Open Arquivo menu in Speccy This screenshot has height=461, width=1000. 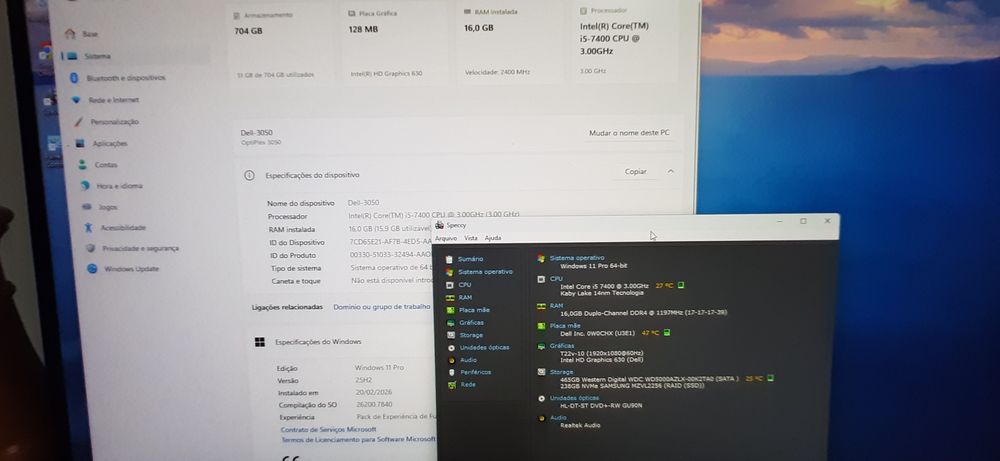point(446,238)
